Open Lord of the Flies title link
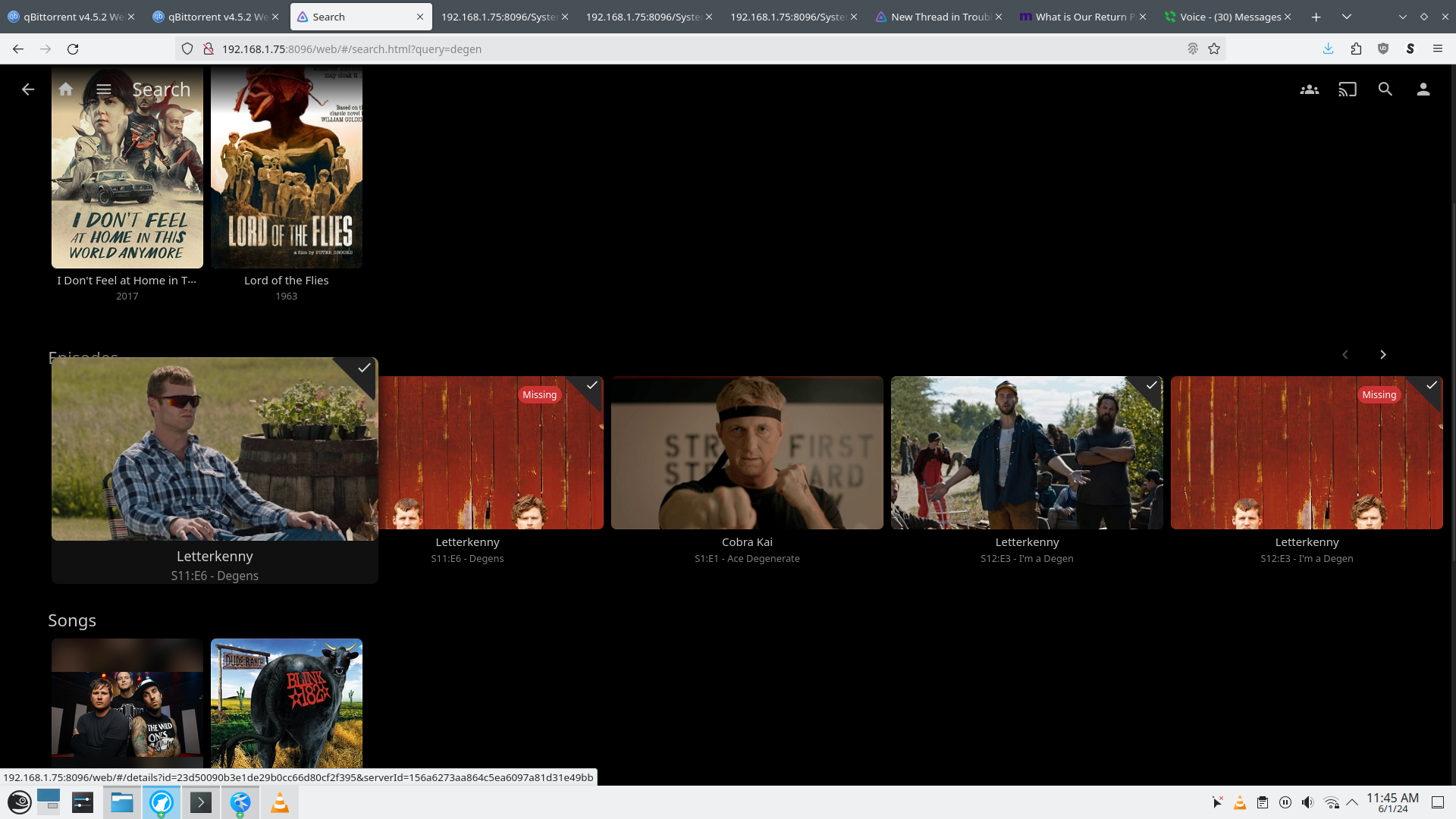 coord(286,281)
